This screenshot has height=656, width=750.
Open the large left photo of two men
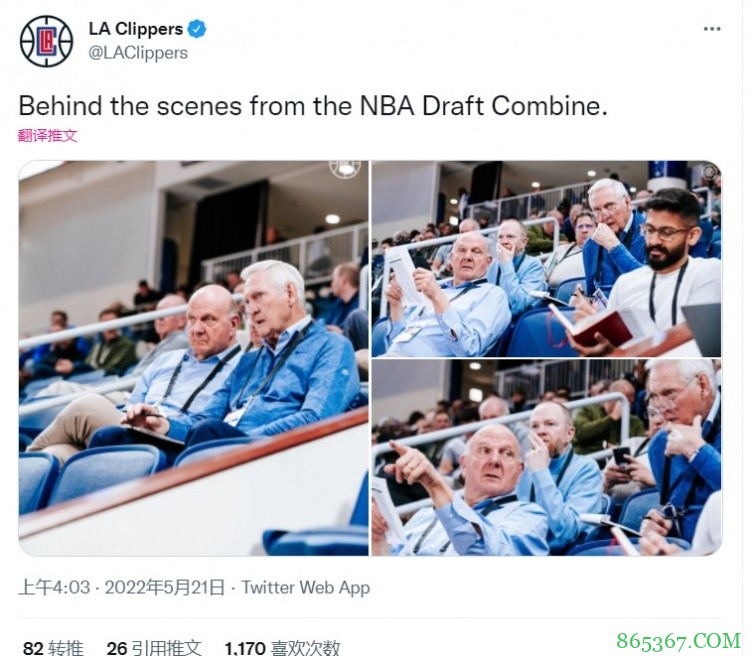coord(194,358)
